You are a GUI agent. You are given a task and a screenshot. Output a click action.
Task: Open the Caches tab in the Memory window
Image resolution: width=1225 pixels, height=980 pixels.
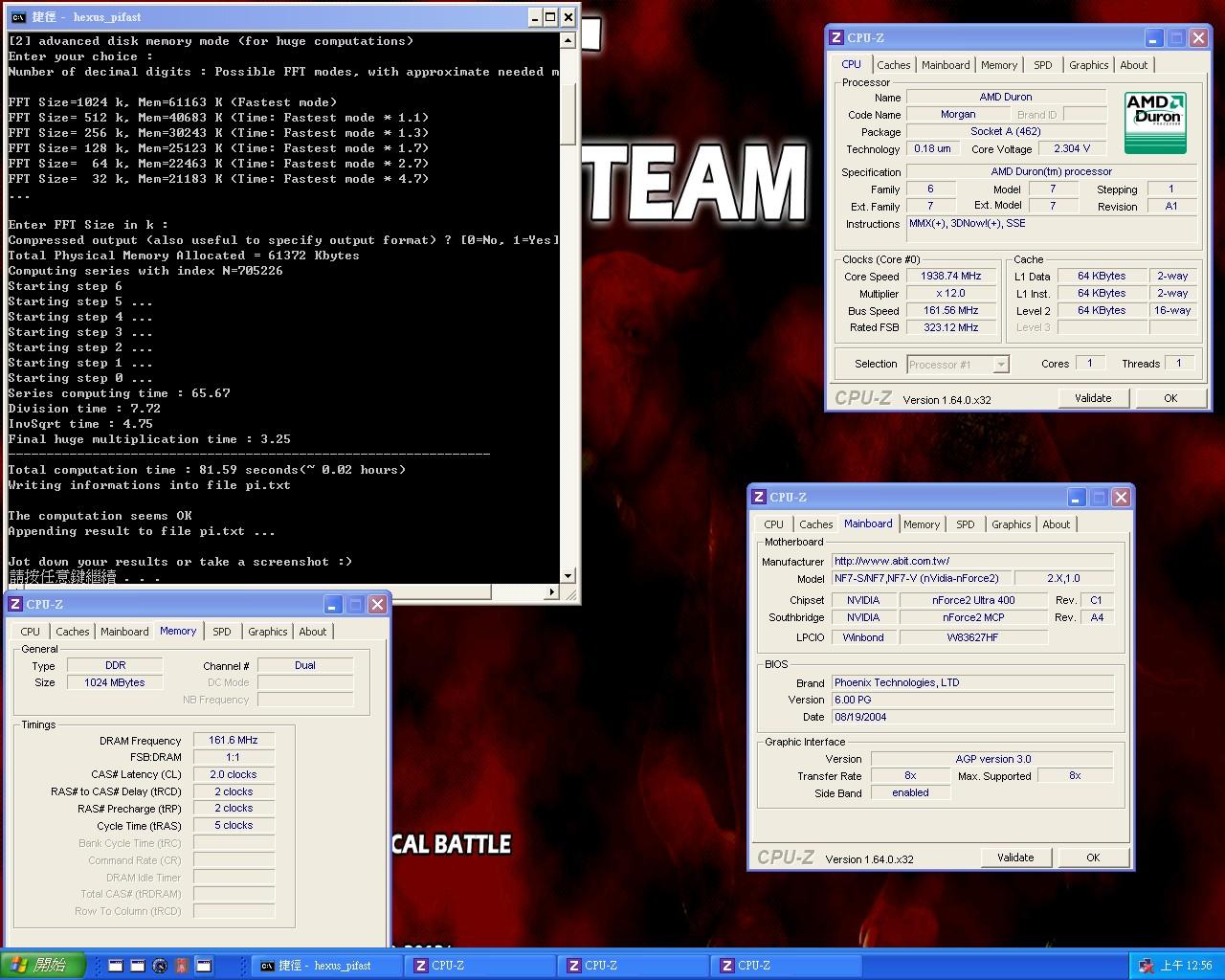coord(73,632)
